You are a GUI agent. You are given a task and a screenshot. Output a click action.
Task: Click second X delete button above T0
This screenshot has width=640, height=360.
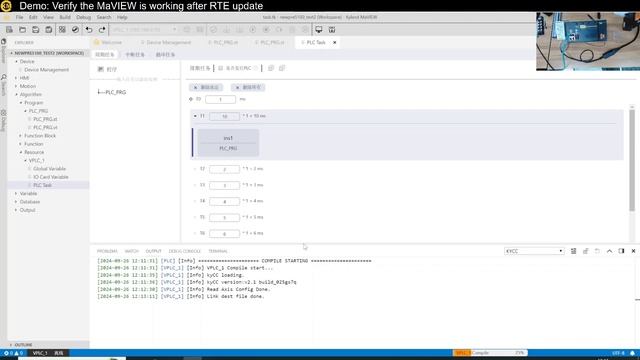[248, 87]
